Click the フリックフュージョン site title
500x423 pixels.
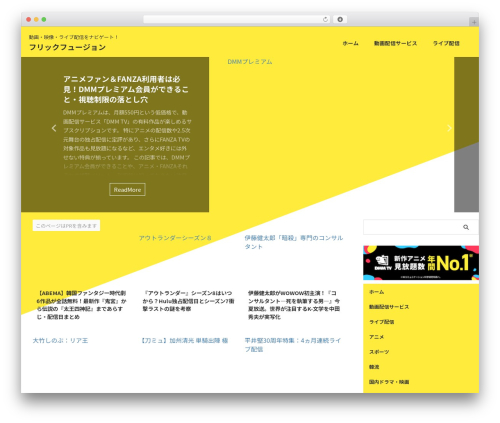[67, 47]
